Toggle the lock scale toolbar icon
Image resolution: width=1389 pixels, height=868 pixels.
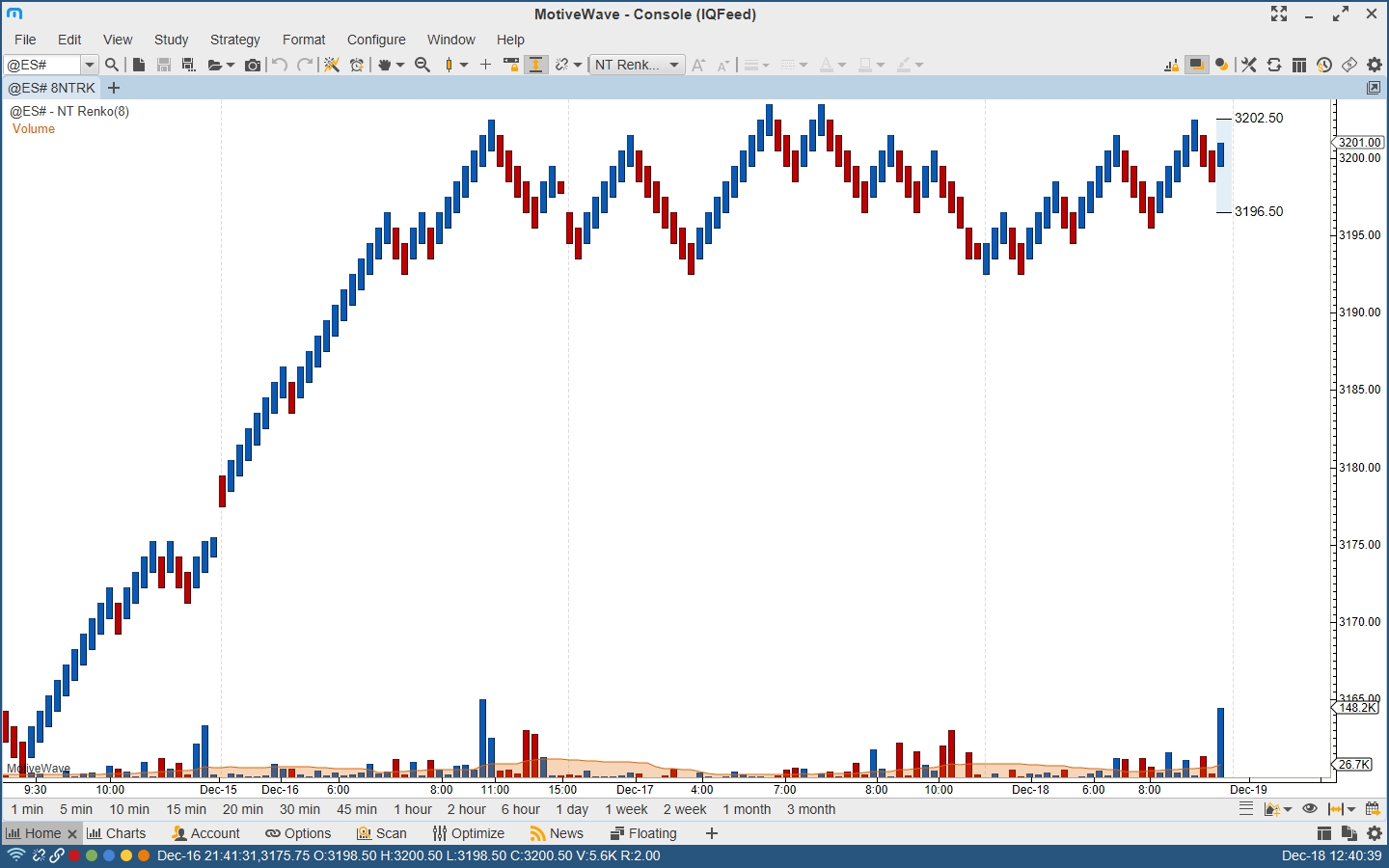click(511, 65)
